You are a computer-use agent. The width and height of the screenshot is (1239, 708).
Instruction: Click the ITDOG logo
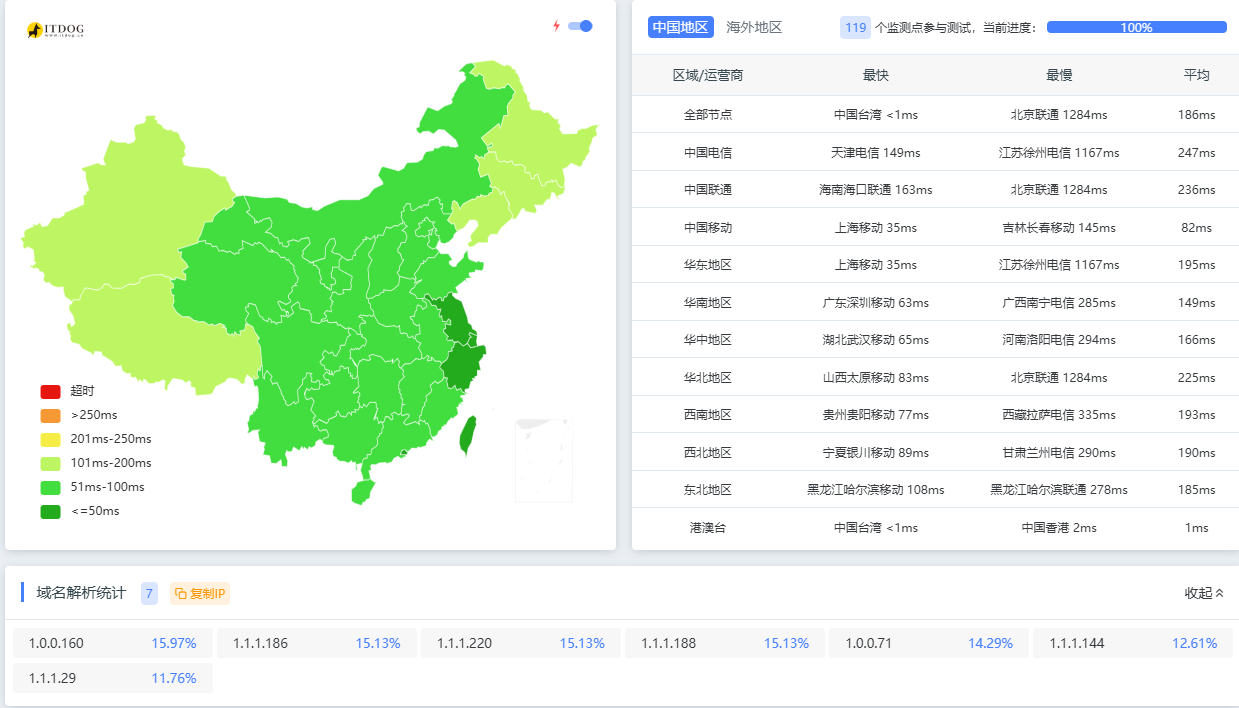(x=55, y=31)
